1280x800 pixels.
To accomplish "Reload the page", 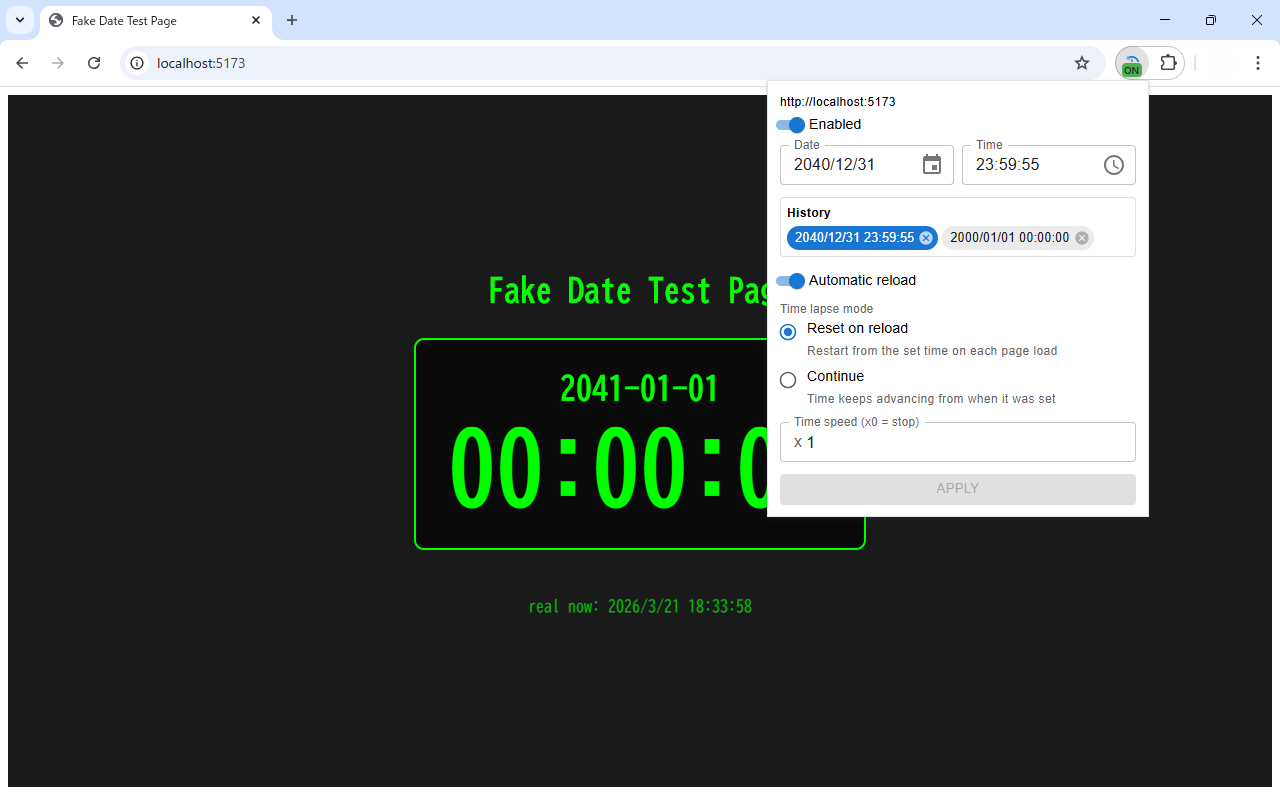I will click(x=94, y=63).
